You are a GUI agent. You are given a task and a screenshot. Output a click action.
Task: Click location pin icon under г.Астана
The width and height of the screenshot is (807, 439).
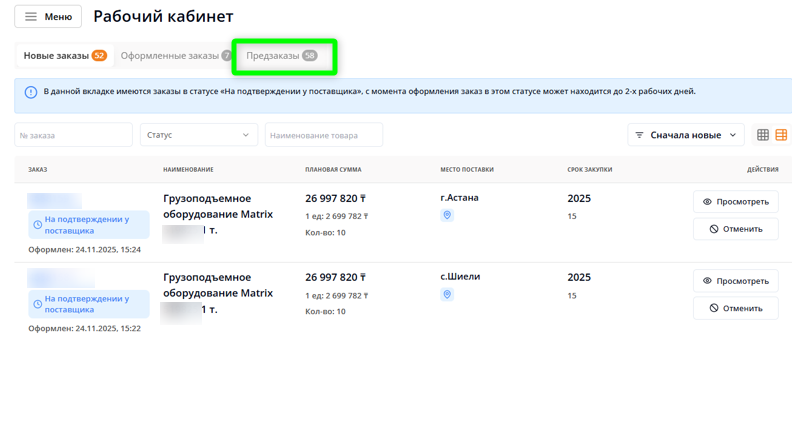pyautogui.click(x=447, y=215)
